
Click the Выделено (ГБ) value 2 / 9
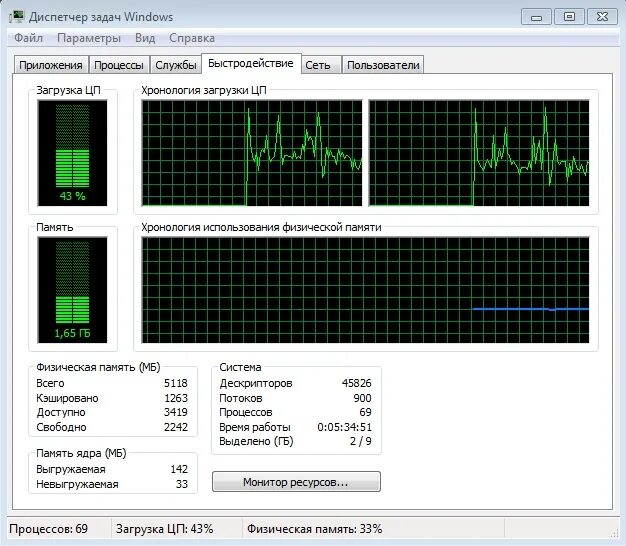[x=361, y=441]
